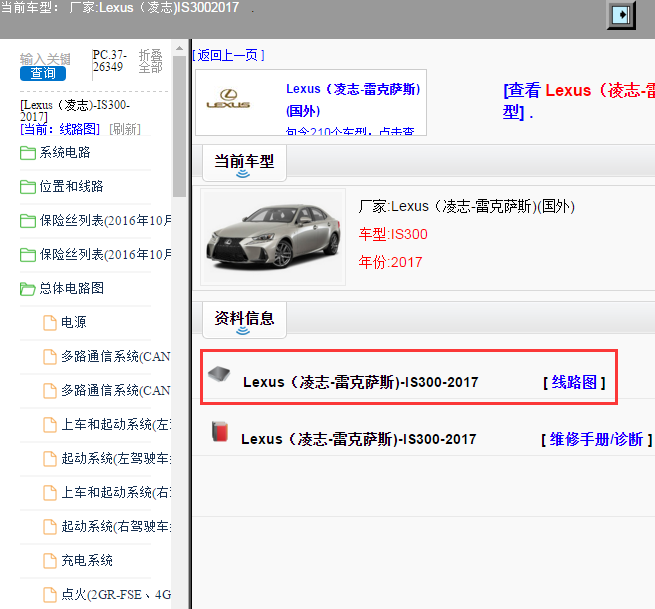Click Lexus (凌志-雷克萨斯)(国外) brand link
Image resolution: width=655 pixels, height=609 pixels.
click(x=353, y=100)
